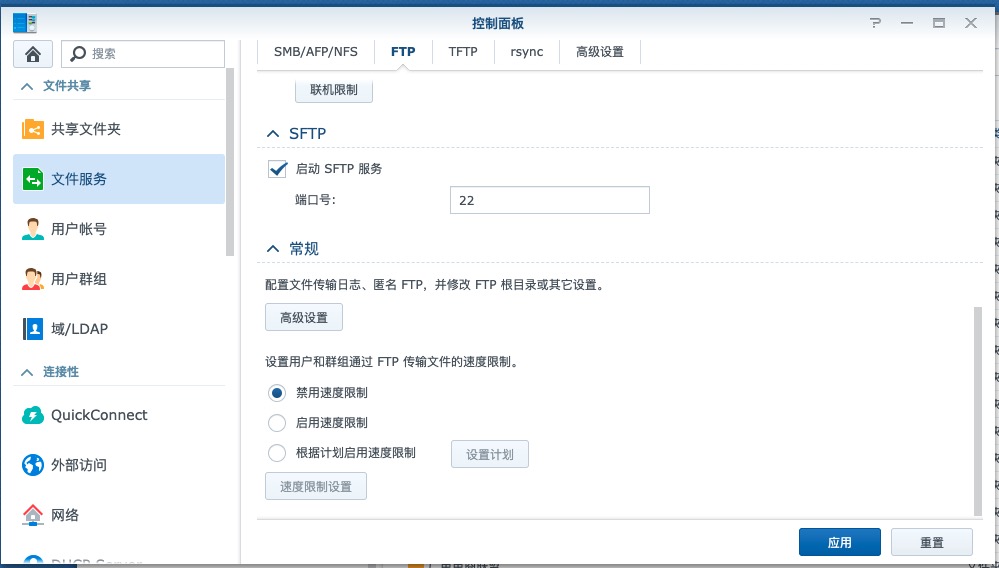The height and width of the screenshot is (568, 999).
Task: Open User Group (用户群组) icon
Action: pos(33,280)
